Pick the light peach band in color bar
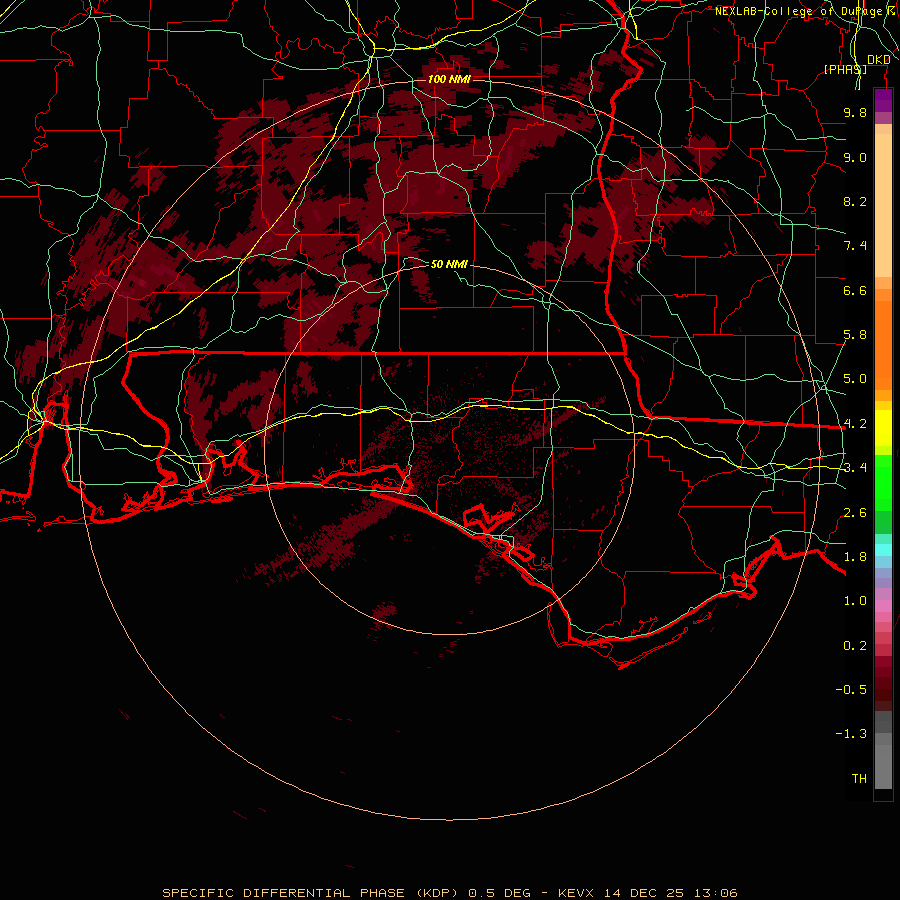Image resolution: width=900 pixels, height=900 pixels. pos(883,205)
